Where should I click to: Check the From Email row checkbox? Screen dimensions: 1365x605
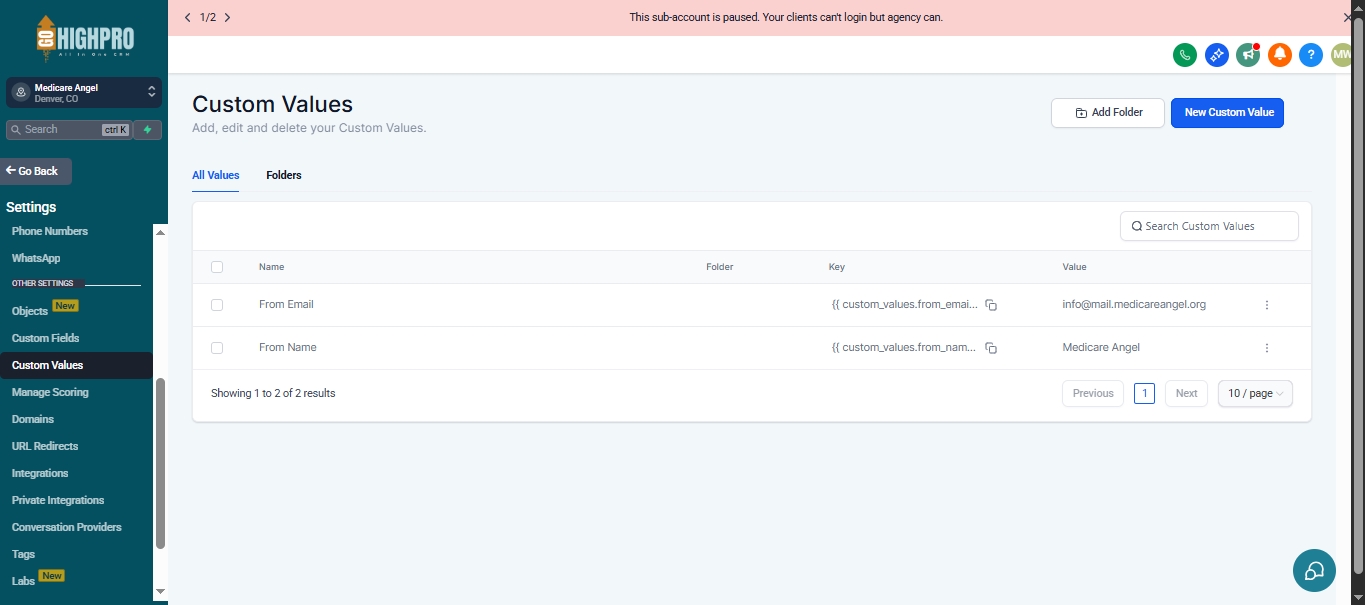pos(217,305)
